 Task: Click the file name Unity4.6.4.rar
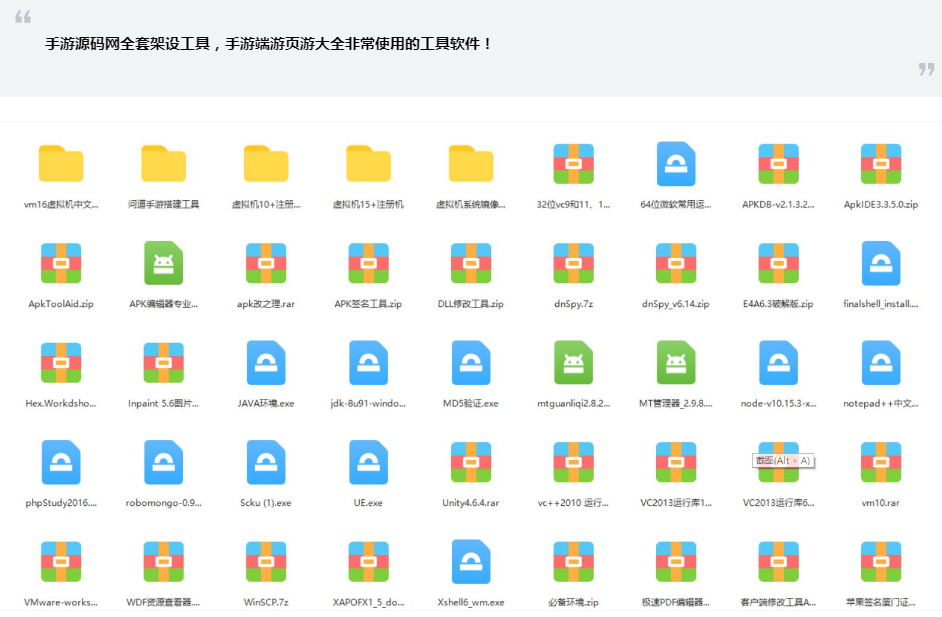coord(471,503)
